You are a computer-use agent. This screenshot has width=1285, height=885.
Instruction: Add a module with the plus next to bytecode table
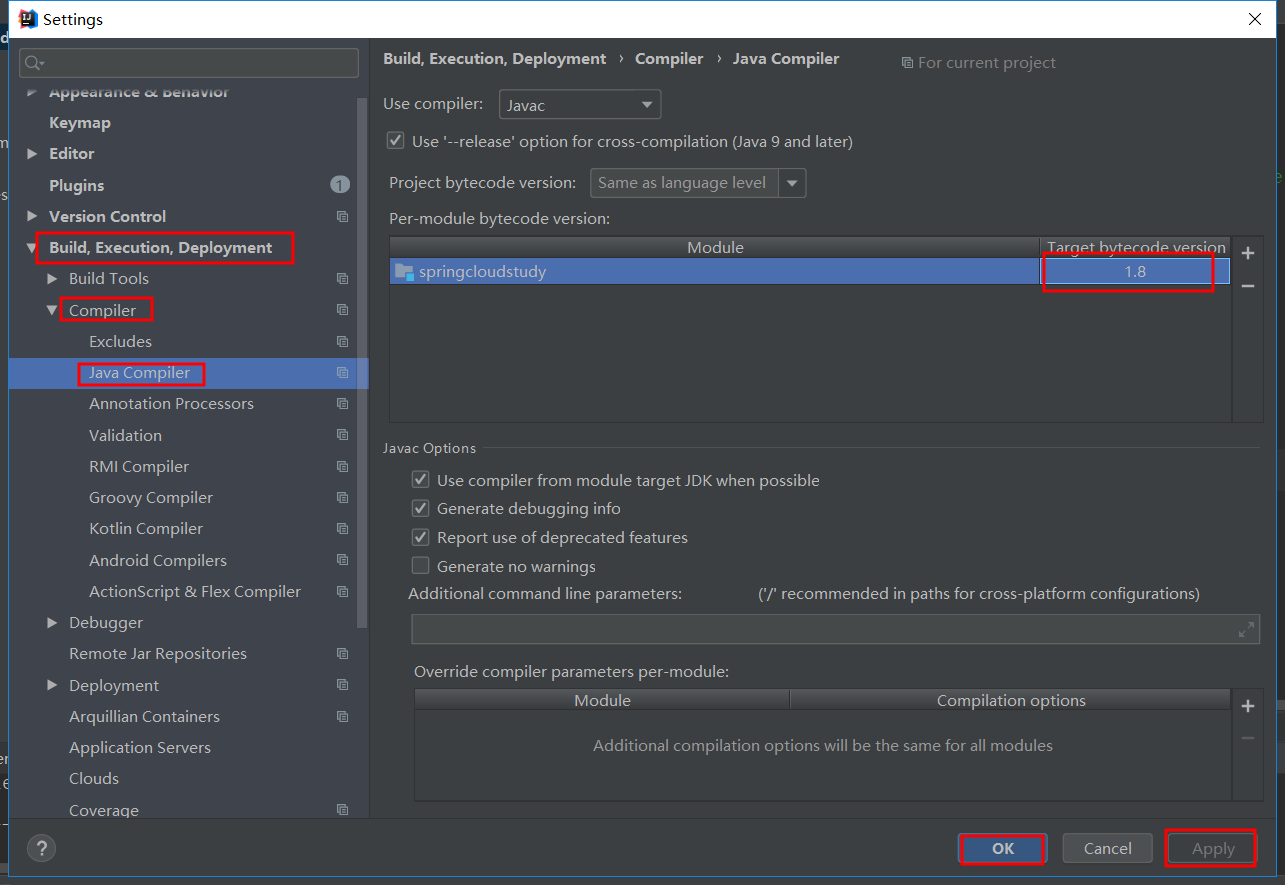click(x=1248, y=254)
